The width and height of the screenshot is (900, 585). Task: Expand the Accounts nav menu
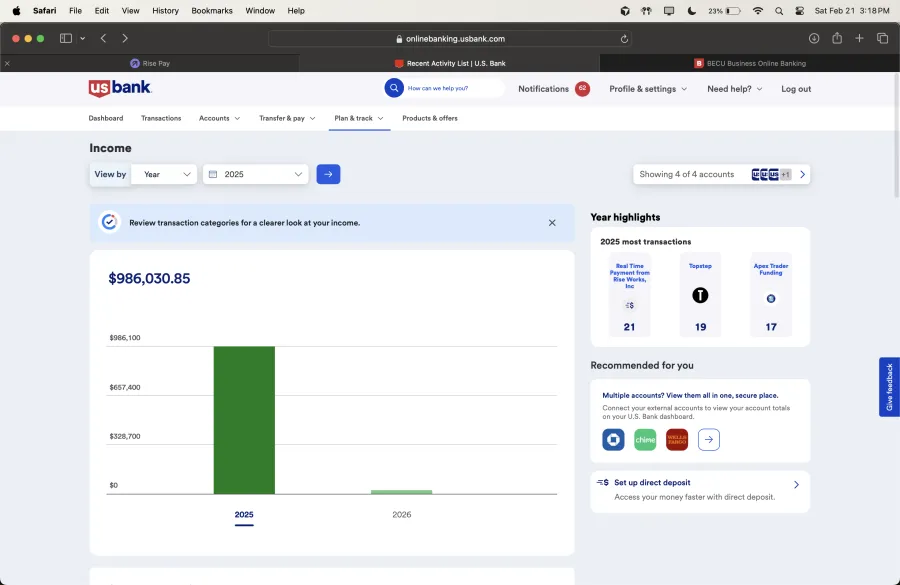(x=220, y=118)
